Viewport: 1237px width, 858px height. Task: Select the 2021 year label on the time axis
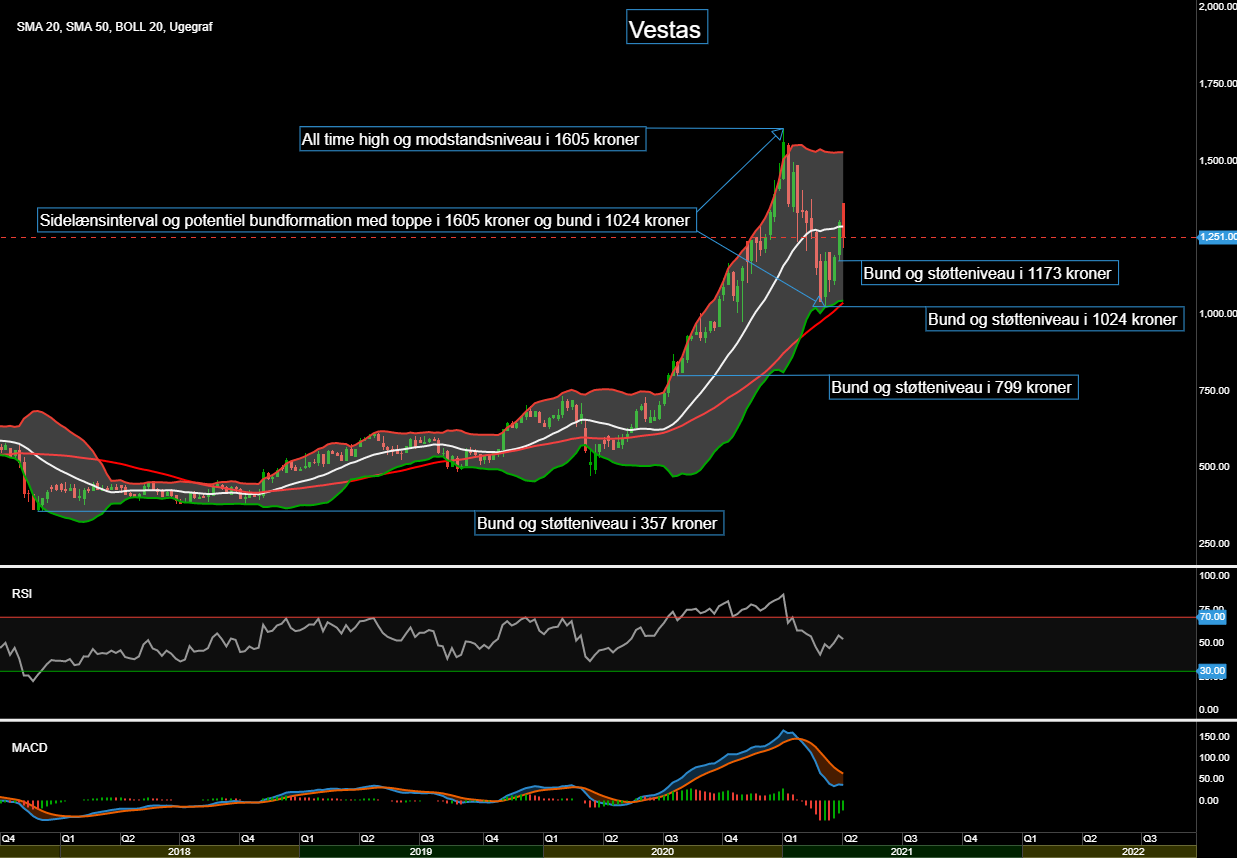point(902,851)
